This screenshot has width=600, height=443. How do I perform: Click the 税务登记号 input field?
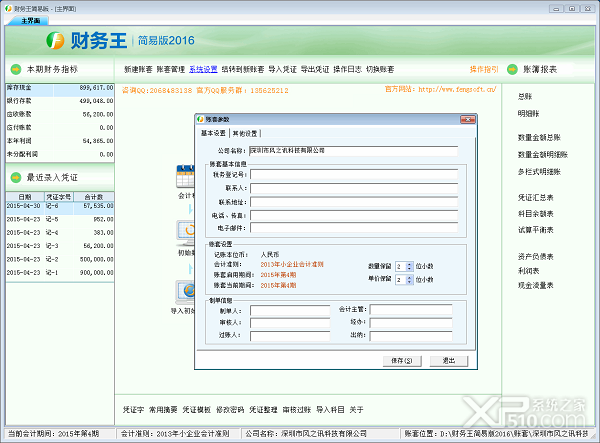point(354,174)
